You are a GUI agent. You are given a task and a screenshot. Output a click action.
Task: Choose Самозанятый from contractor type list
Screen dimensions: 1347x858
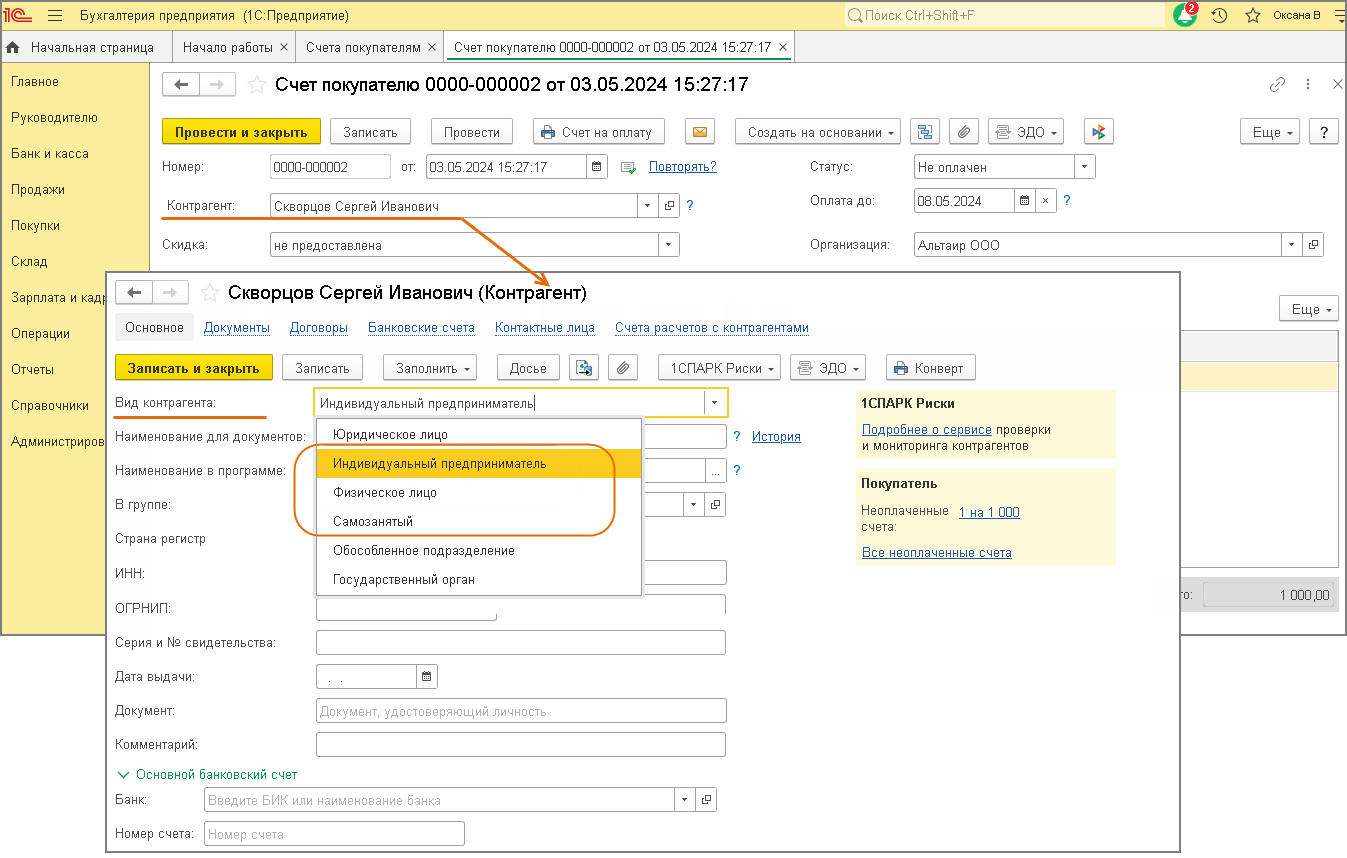372,521
